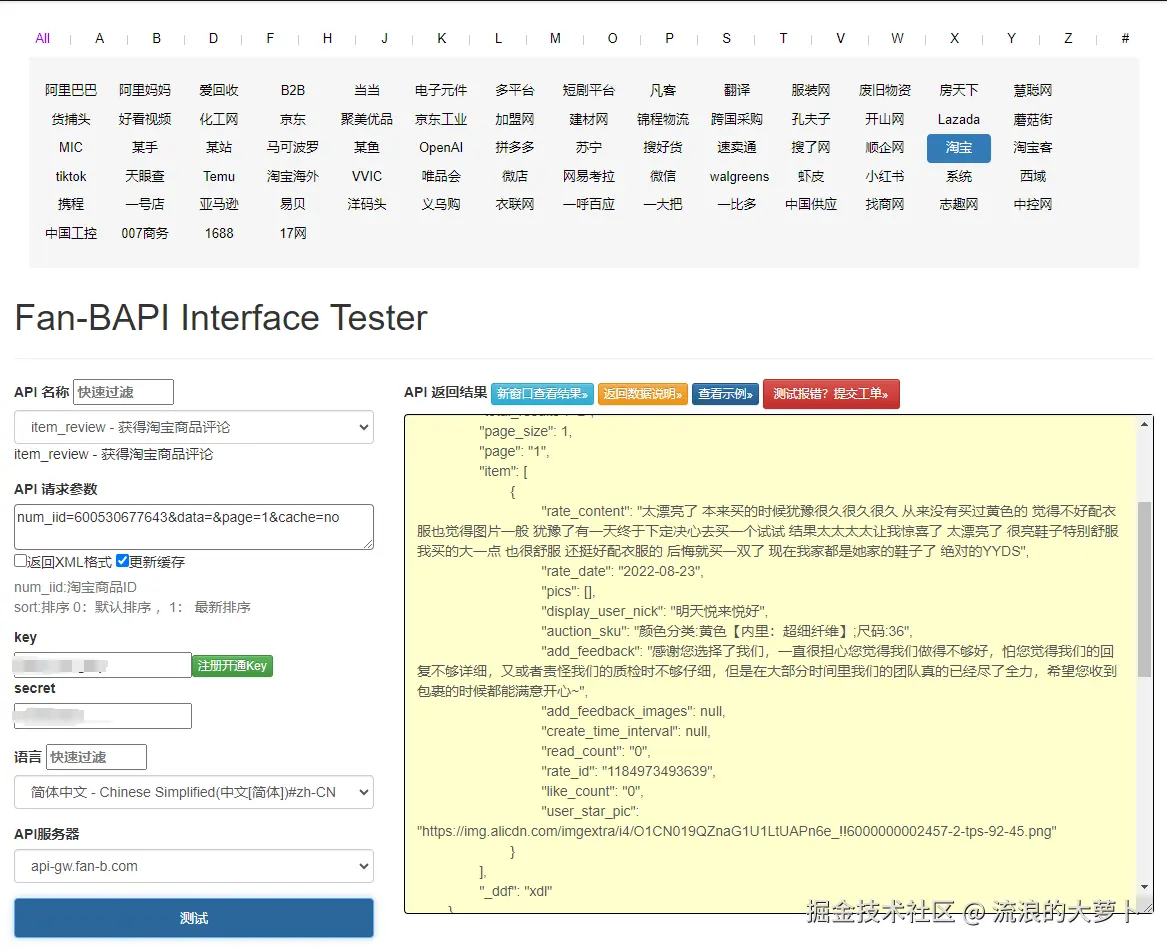
Task: Open result with 新窗口查看结果 button
Action: click(x=543, y=394)
